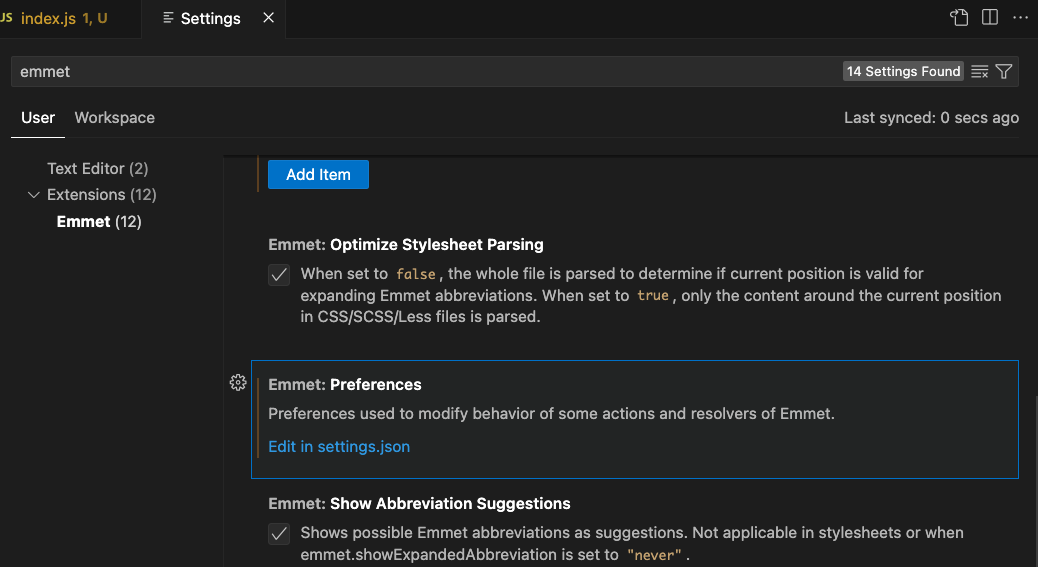
Task: Click Last synced status text
Action: click(931, 118)
